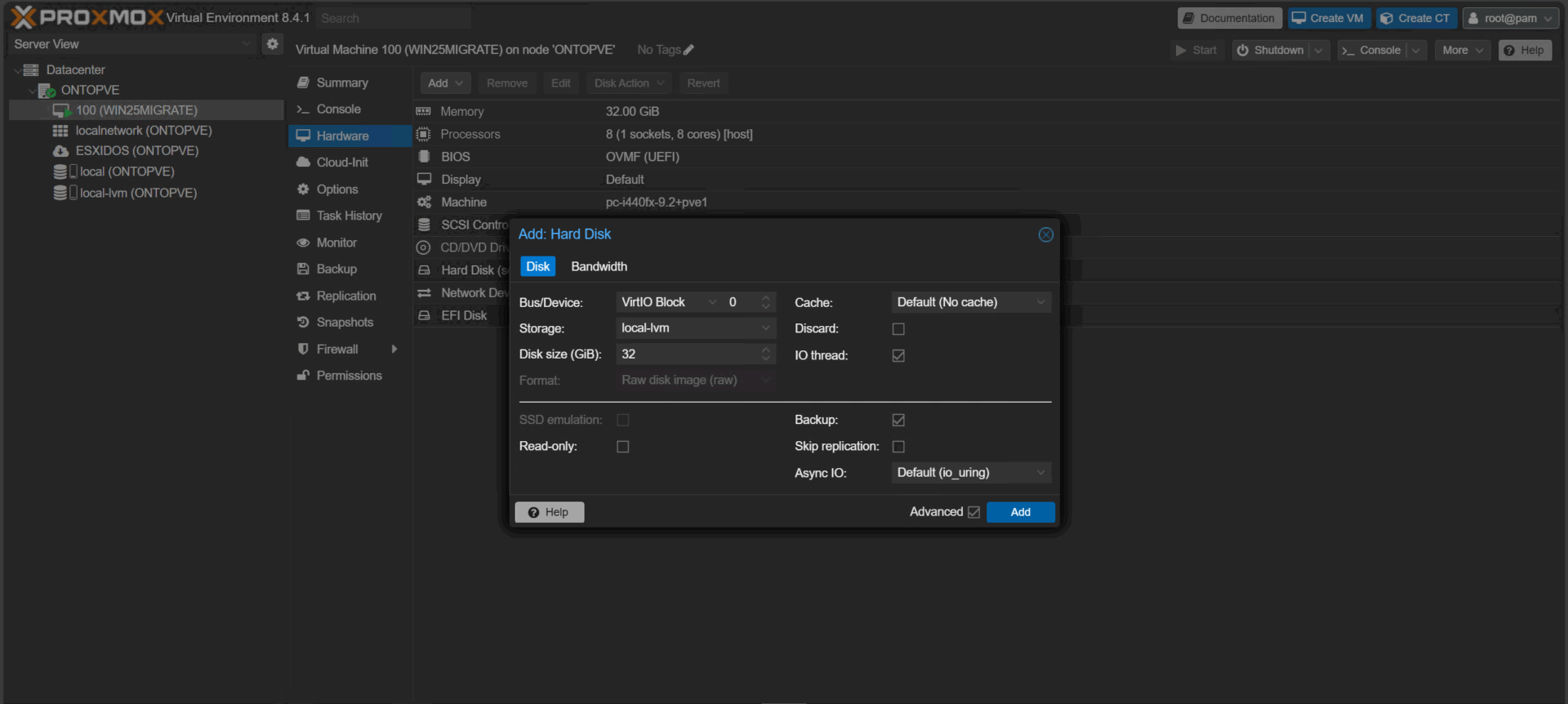Collapse the Datacenter tree node
1568x704 pixels.
[x=17, y=70]
